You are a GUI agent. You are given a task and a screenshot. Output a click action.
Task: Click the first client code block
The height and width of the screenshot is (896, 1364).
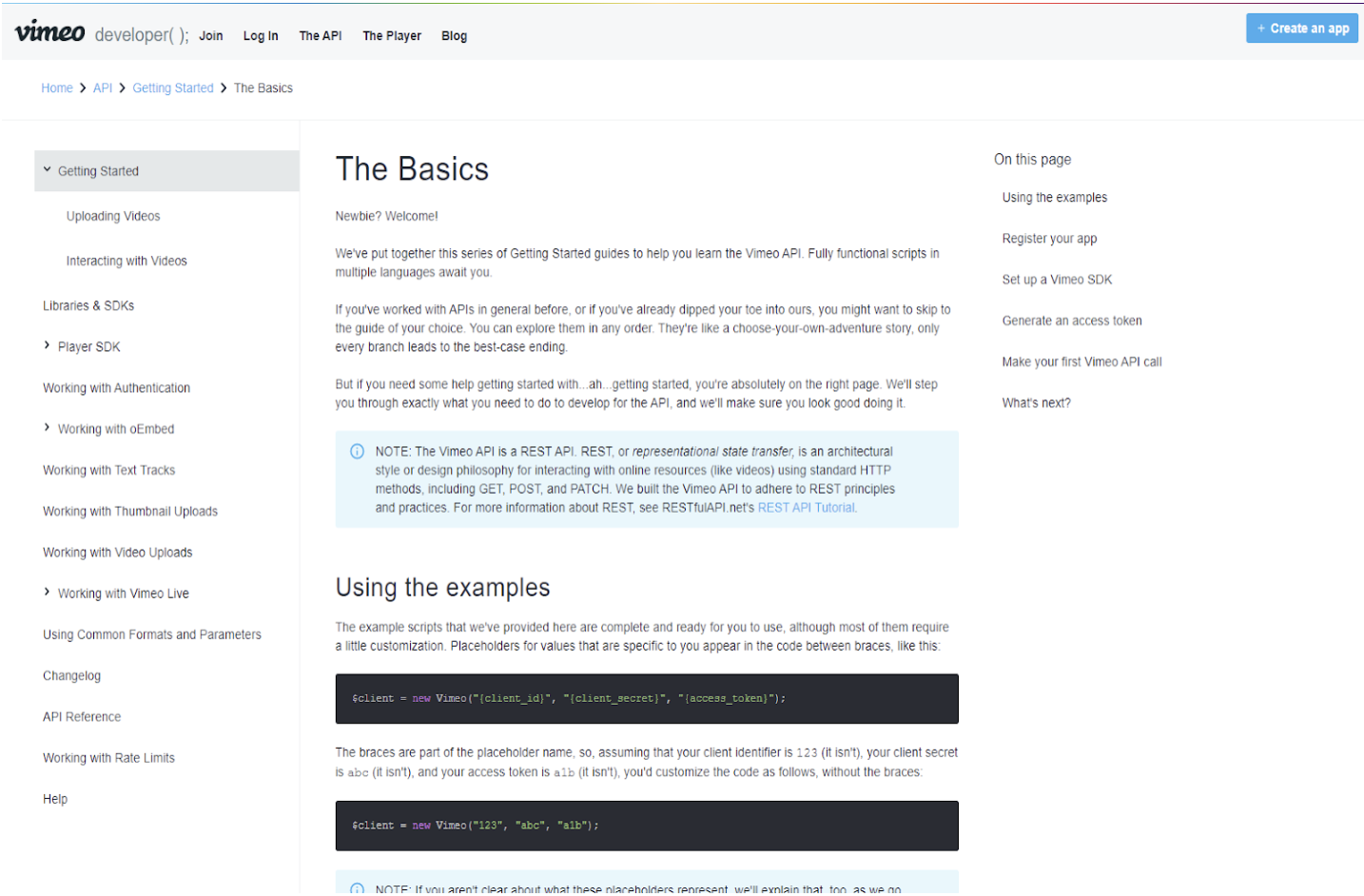pyautogui.click(x=646, y=699)
